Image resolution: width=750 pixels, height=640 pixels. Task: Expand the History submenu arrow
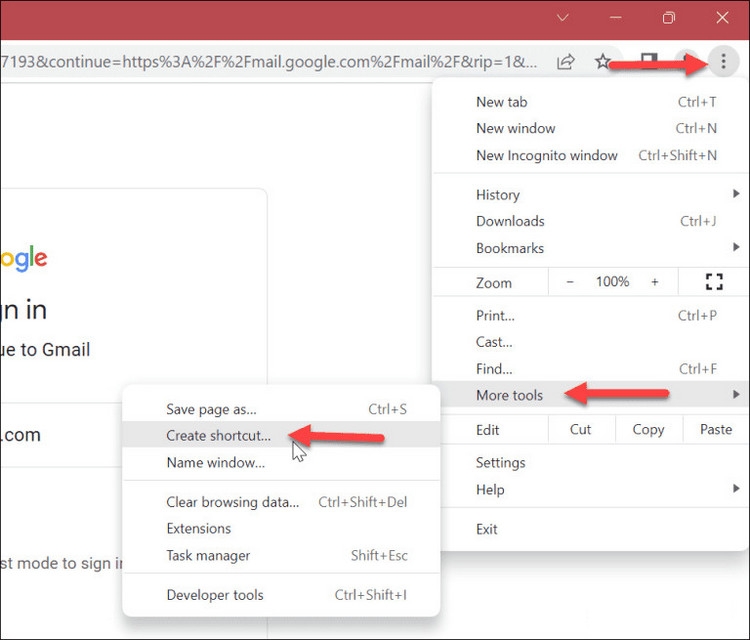736,194
